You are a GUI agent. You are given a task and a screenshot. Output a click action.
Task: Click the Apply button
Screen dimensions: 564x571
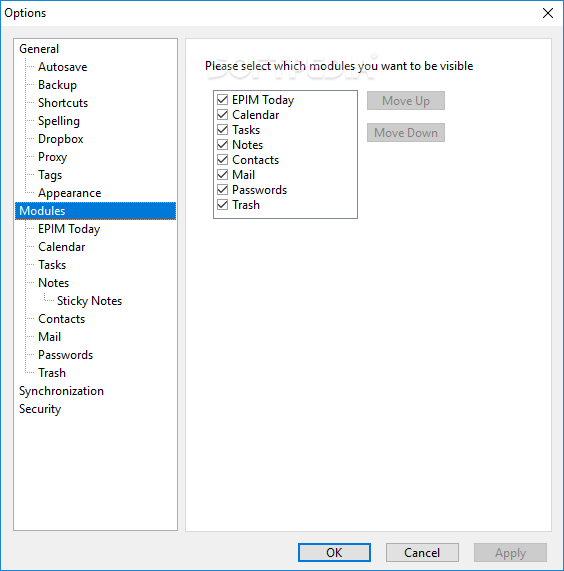tap(510, 552)
